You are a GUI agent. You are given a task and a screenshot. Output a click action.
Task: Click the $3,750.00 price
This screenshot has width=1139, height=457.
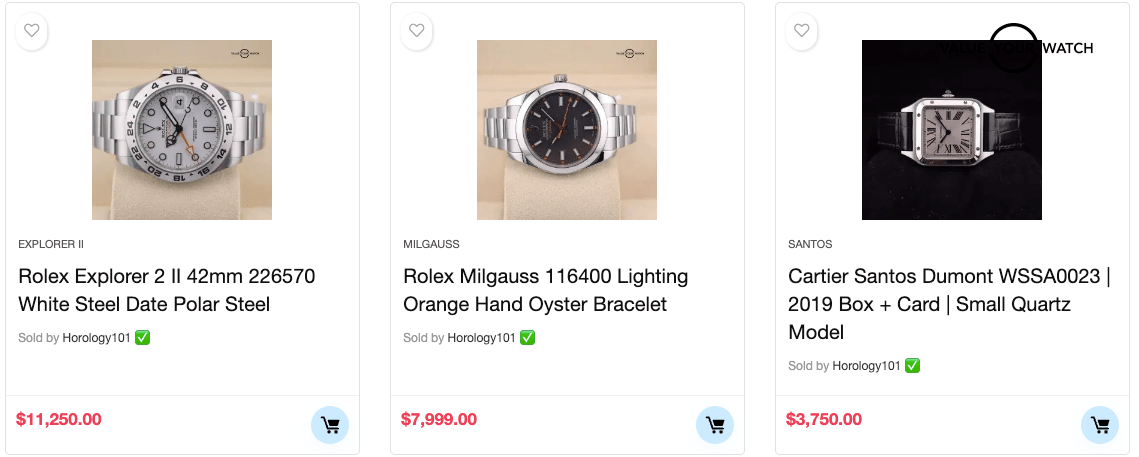coord(824,419)
